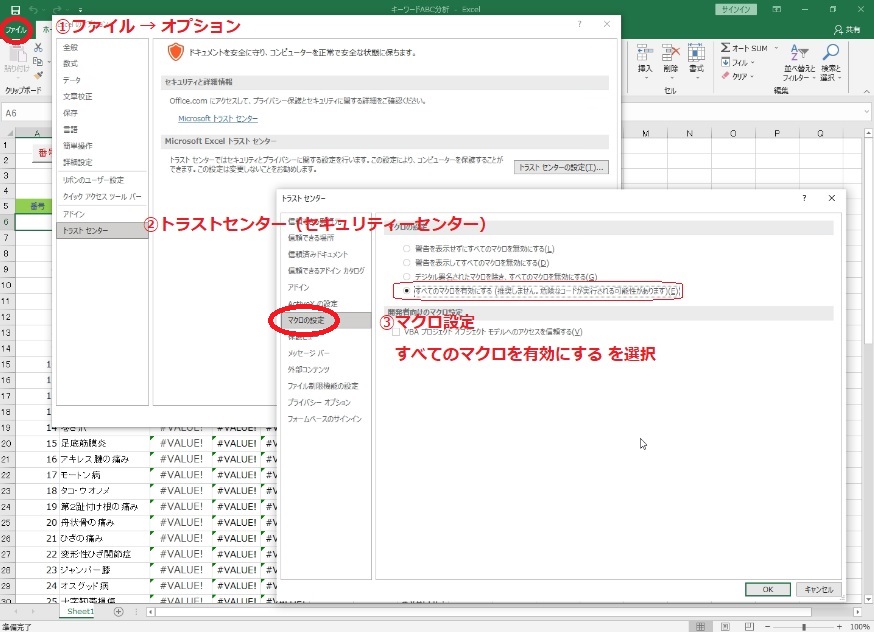Image resolution: width=874 pixels, height=632 pixels.
Task: Select プライバシー オプション in Trust Center sidebar
Action: point(326,402)
